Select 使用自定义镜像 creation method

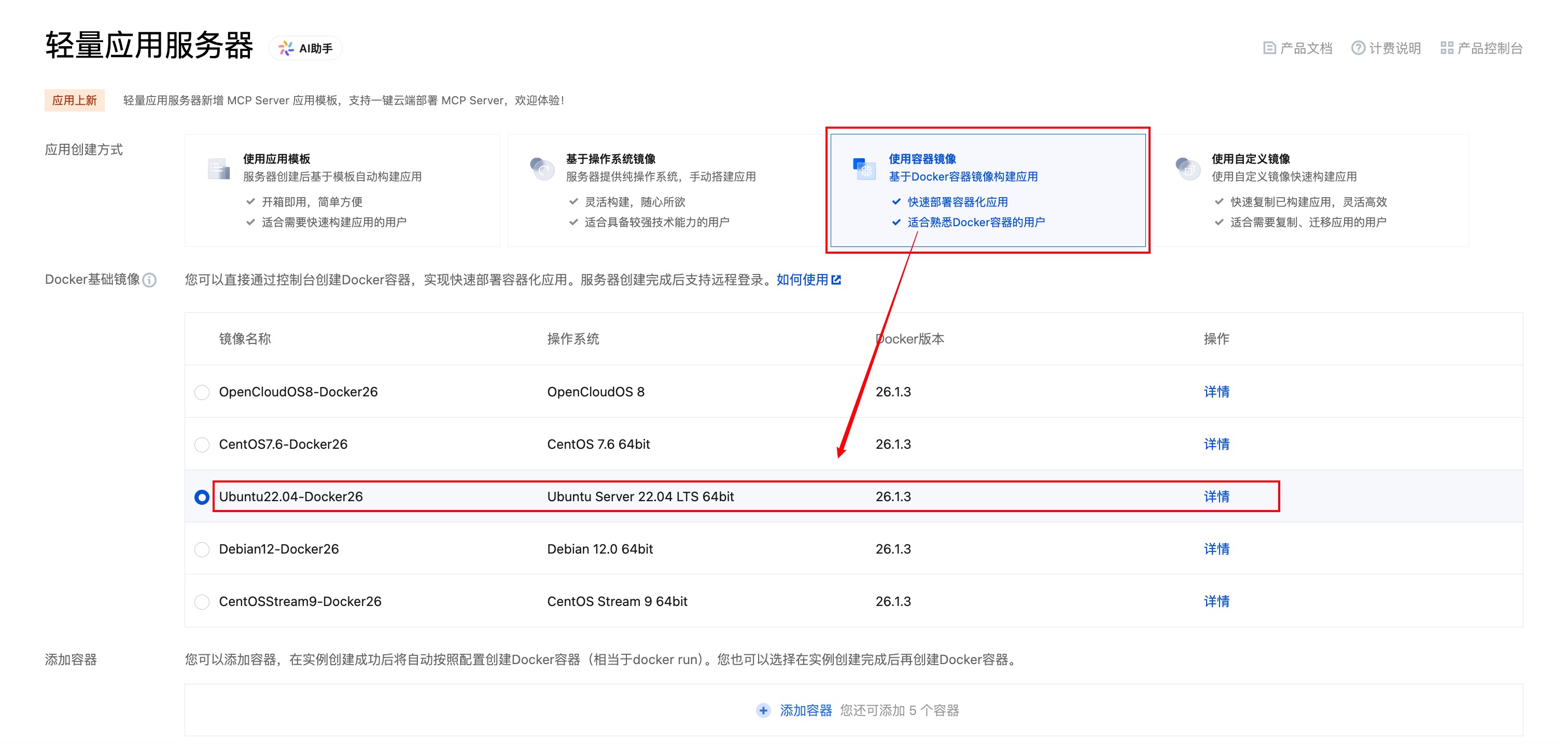1311,190
